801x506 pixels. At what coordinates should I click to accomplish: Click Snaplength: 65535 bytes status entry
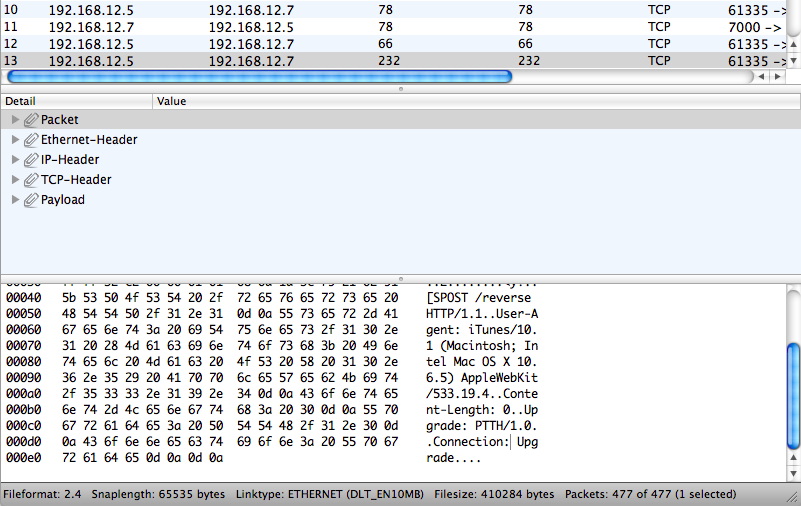pyautogui.click(x=158, y=494)
